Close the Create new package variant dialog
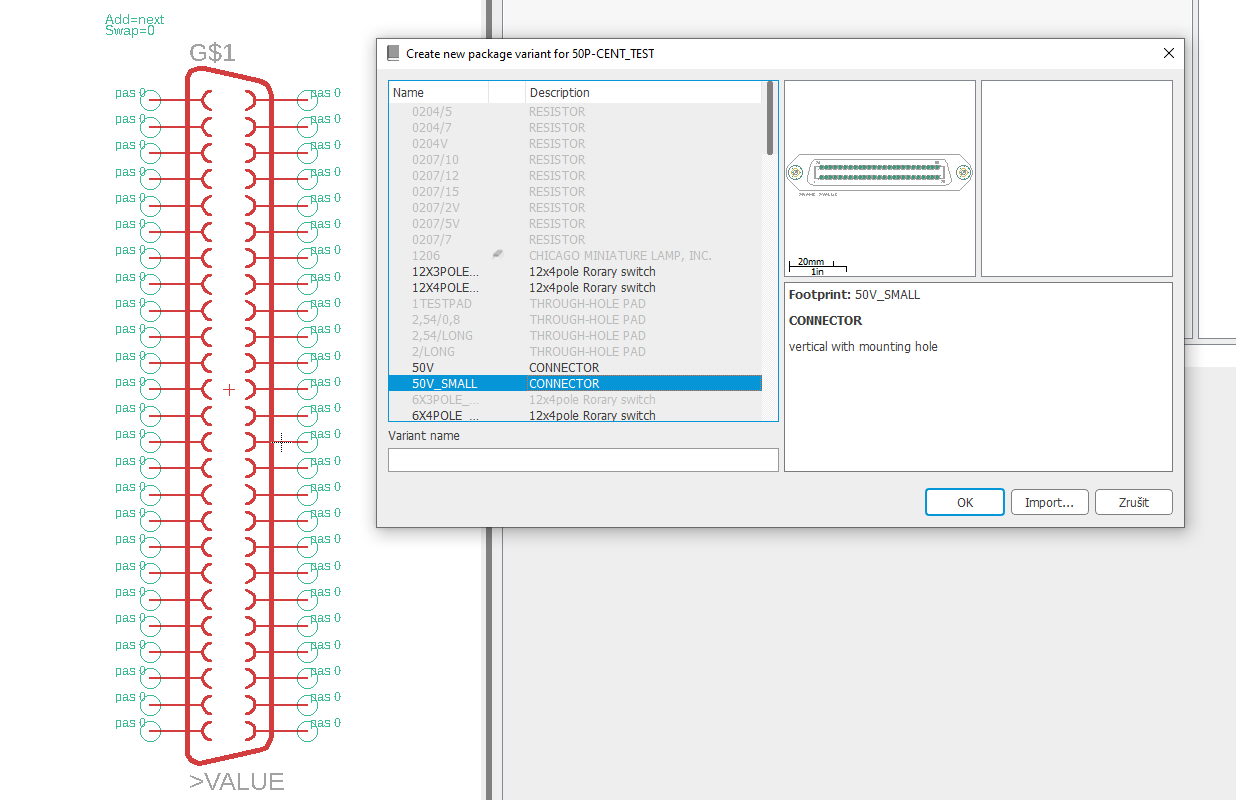 1168,53
